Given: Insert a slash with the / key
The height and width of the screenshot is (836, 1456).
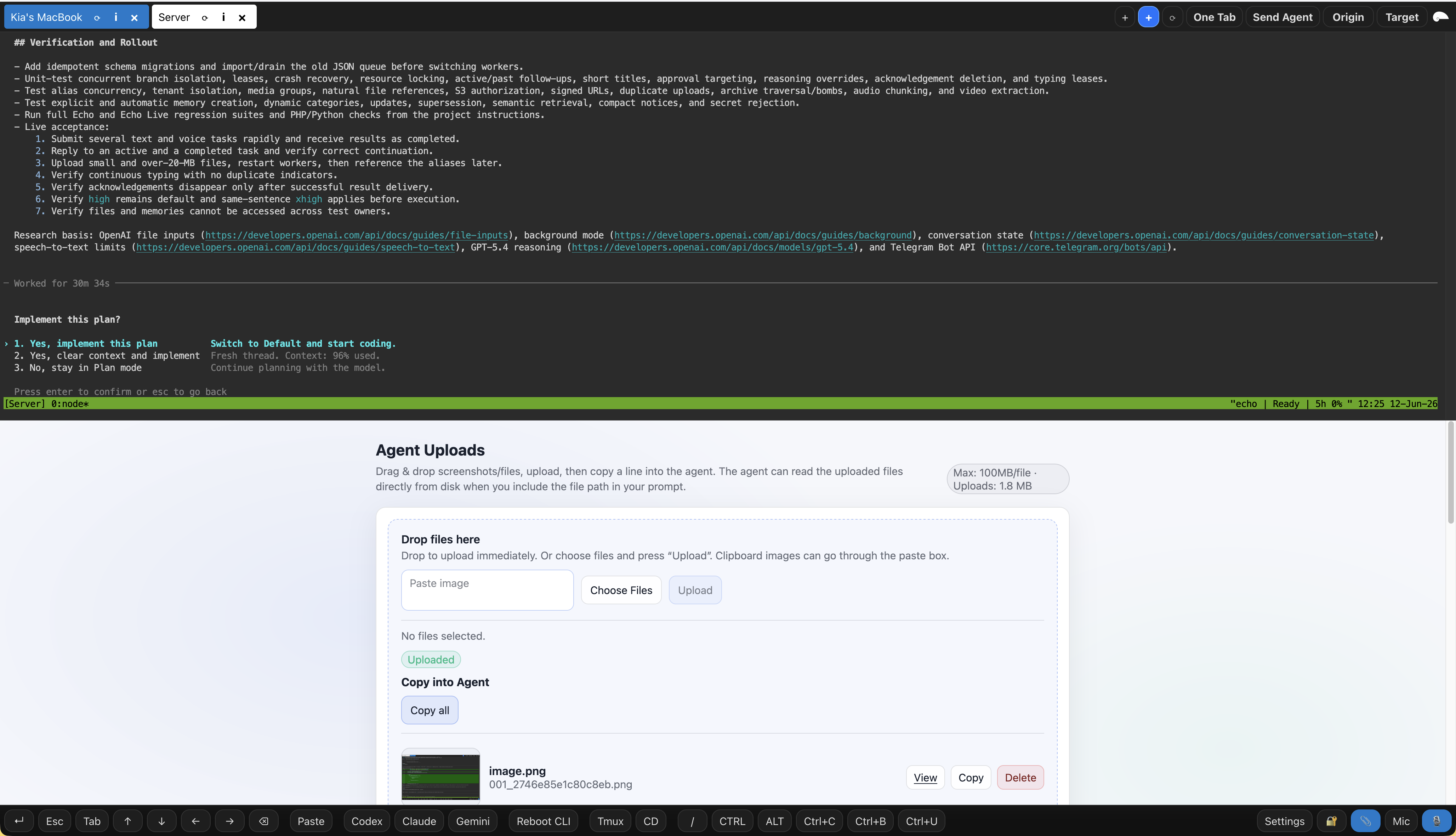Looking at the screenshot, I should 692,821.
